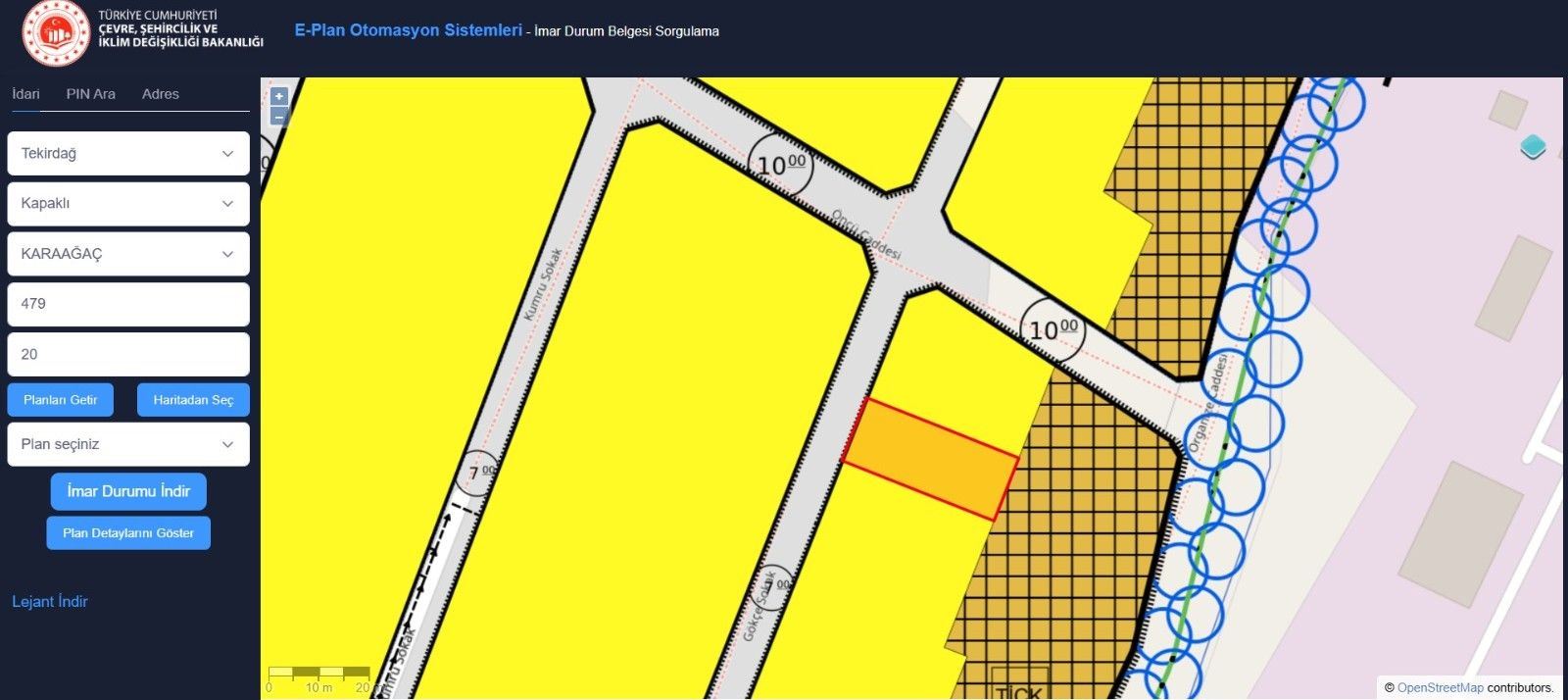Select the orange red-outlined parcel on the map
Screen dimensions: 1568x700
929,459
